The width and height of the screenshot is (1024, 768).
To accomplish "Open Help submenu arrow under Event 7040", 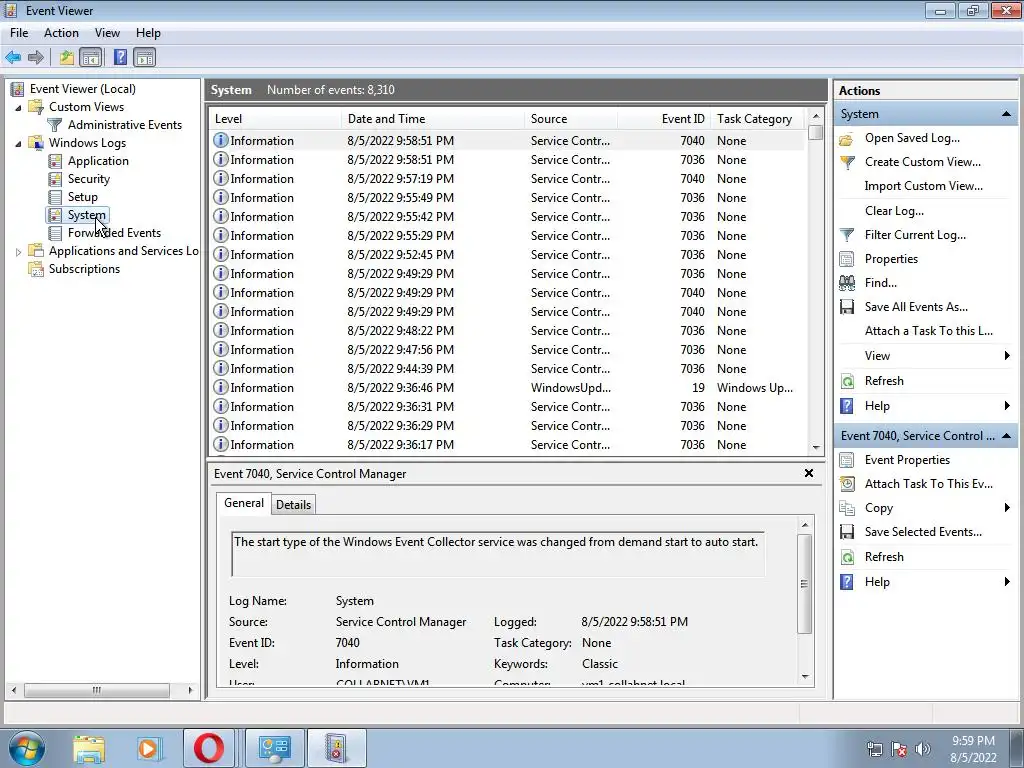I will click(x=1007, y=582).
